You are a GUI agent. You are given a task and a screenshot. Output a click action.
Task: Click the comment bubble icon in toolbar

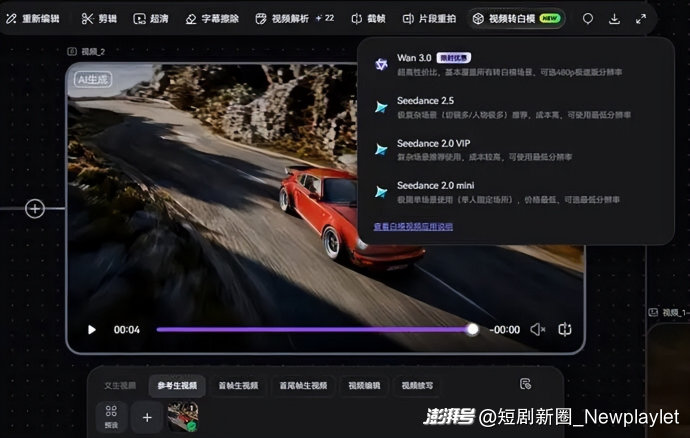point(588,18)
